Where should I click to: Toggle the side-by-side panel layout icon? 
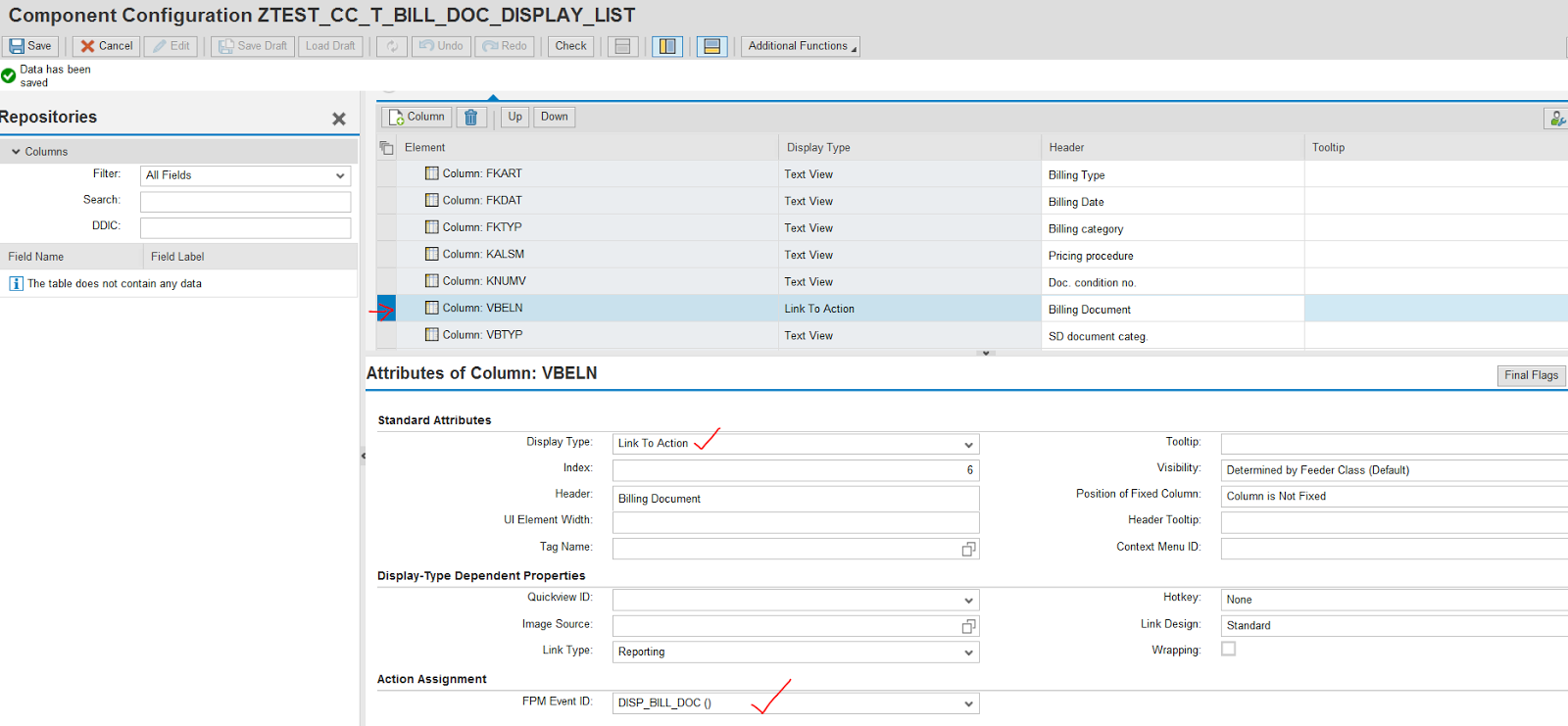coord(667,46)
